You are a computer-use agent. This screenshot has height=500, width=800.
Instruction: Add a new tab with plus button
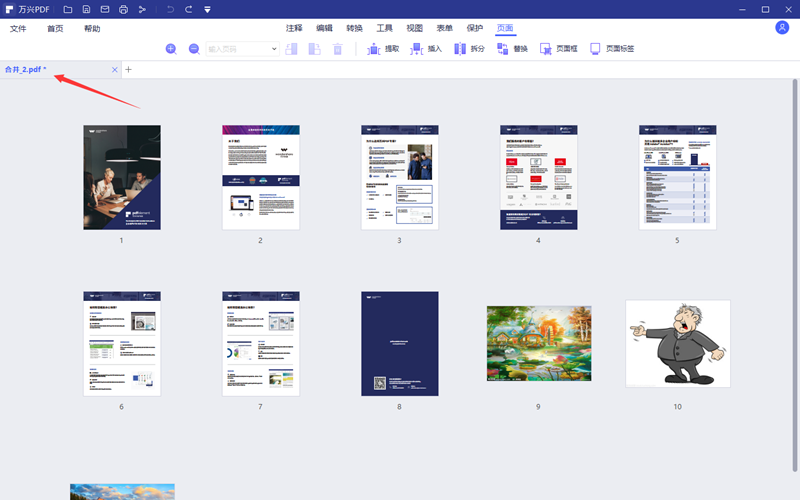(128, 70)
